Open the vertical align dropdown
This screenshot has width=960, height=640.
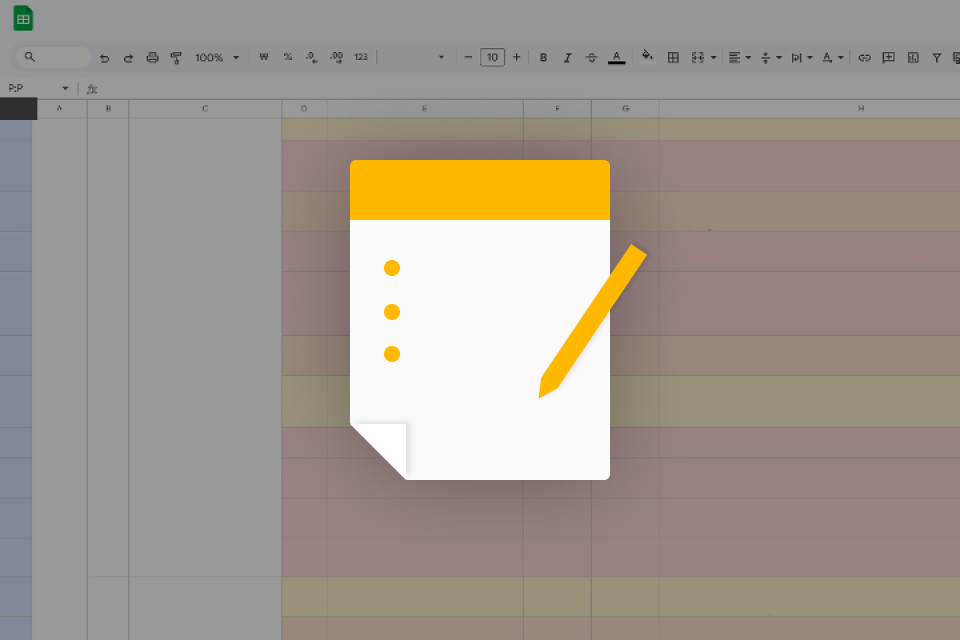tap(771, 58)
